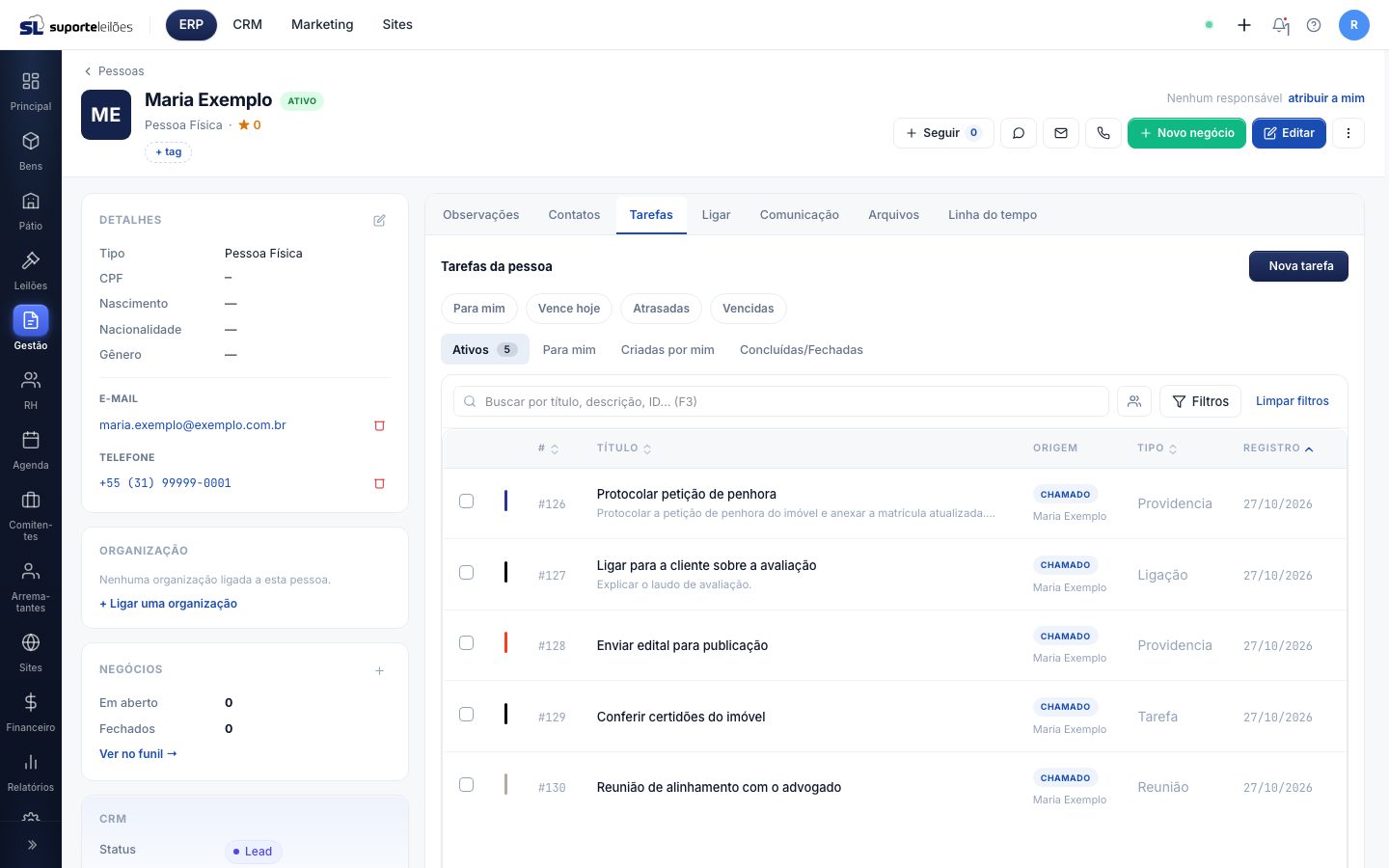Select the checkbox for task #128
The width and height of the screenshot is (1389, 868).
(467, 643)
